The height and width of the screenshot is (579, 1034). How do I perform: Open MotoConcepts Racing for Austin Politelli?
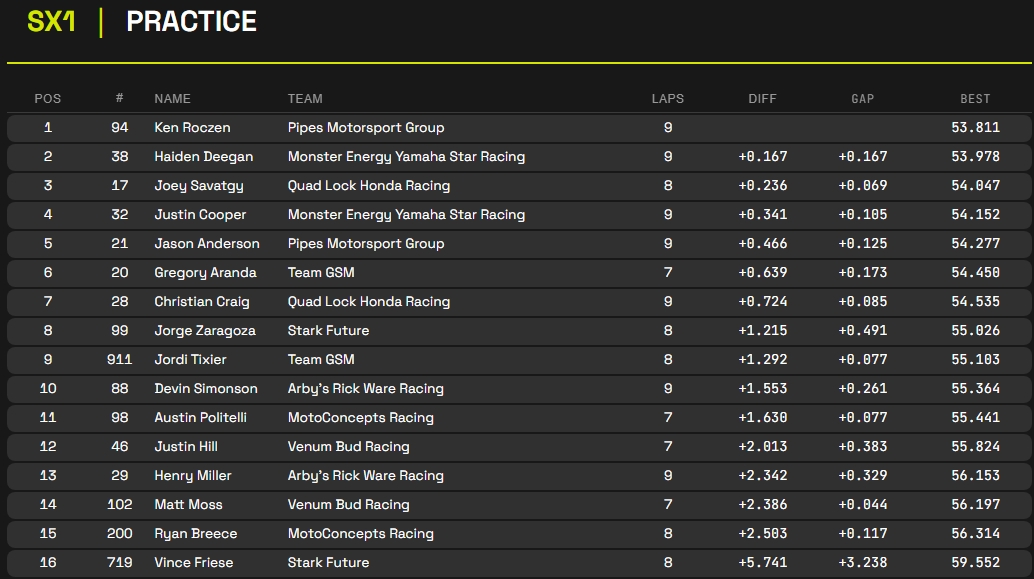(x=360, y=417)
